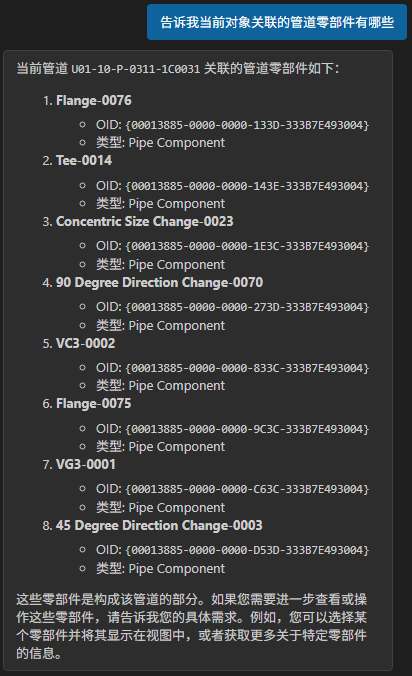This screenshot has height=676, width=412.
Task: Click the OID containing 1E3C
Action: (x=248, y=246)
